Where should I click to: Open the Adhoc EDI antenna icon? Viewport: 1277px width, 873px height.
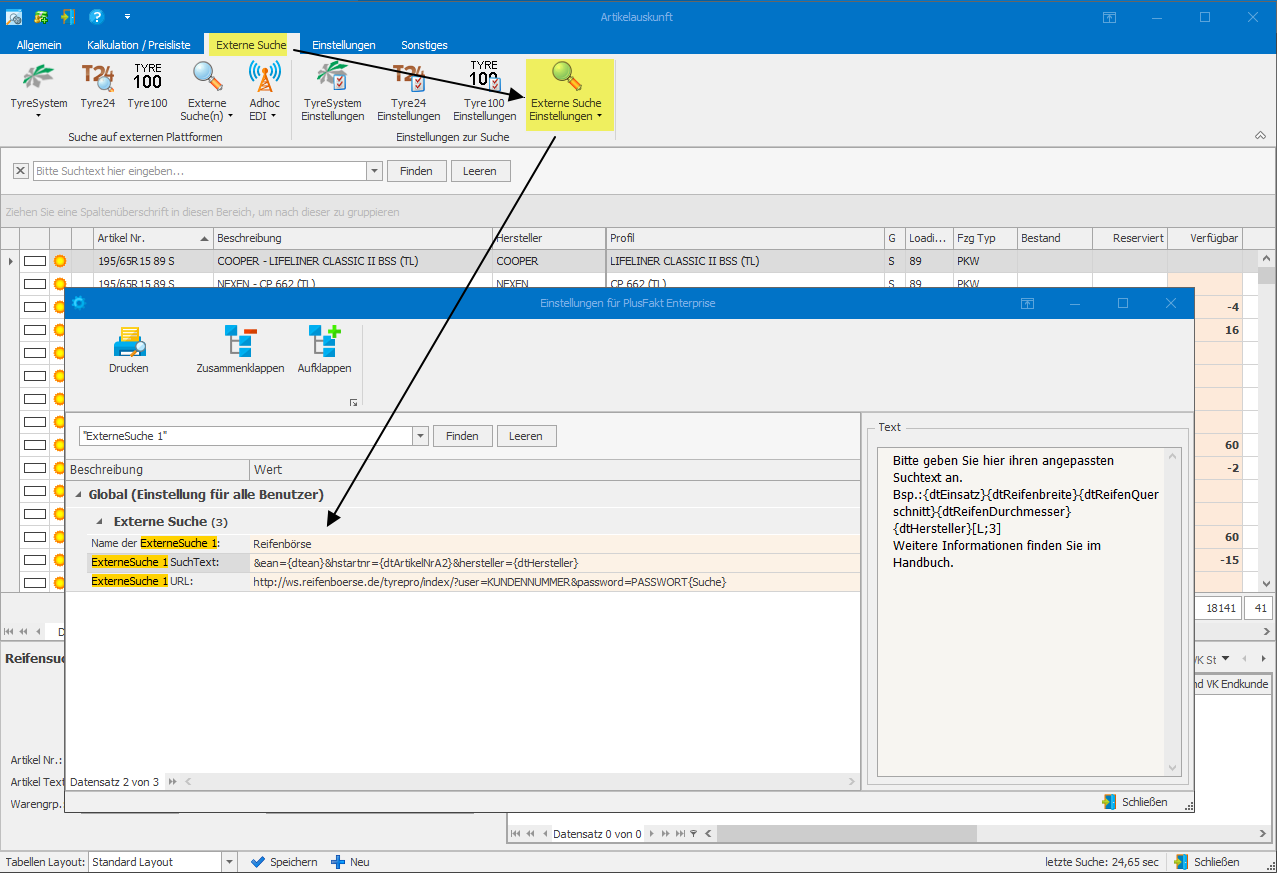pyautogui.click(x=265, y=77)
